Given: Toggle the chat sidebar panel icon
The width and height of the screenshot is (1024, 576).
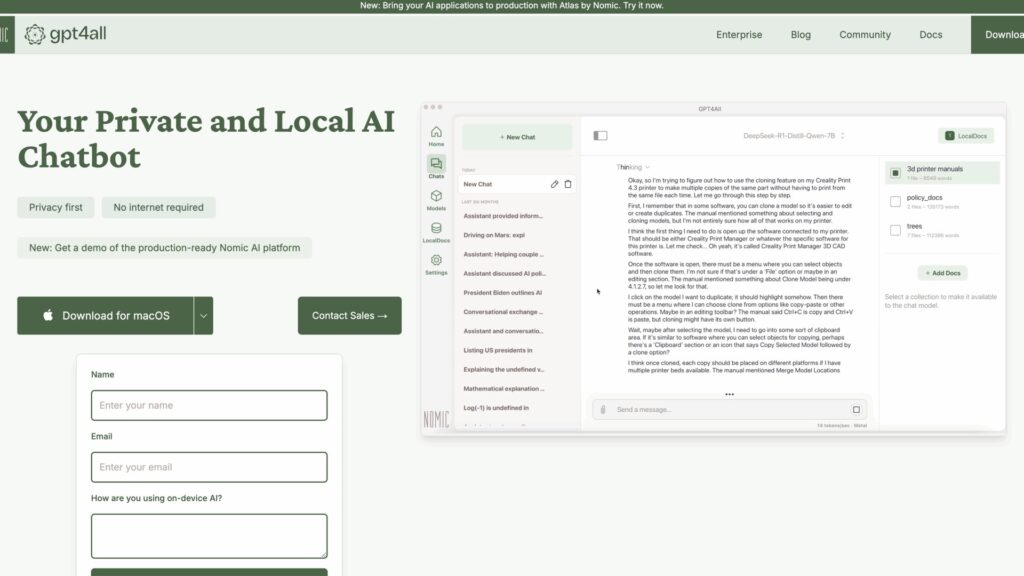Looking at the screenshot, I should pyautogui.click(x=600, y=136).
